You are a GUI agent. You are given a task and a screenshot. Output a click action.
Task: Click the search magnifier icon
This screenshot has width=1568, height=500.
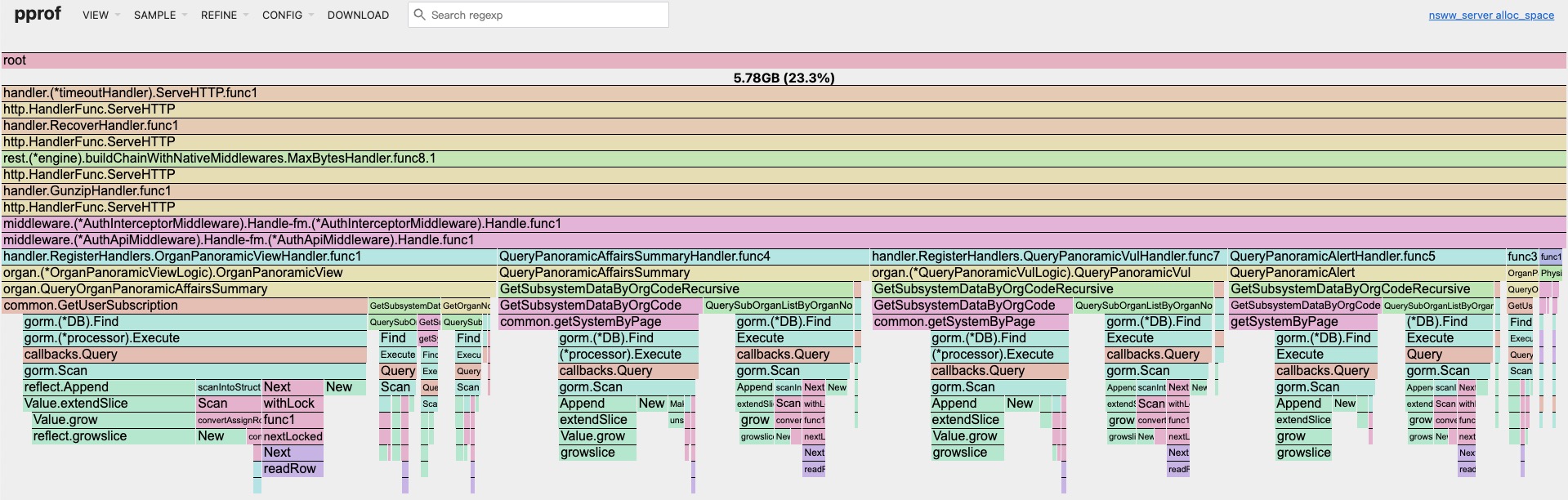pyautogui.click(x=419, y=15)
